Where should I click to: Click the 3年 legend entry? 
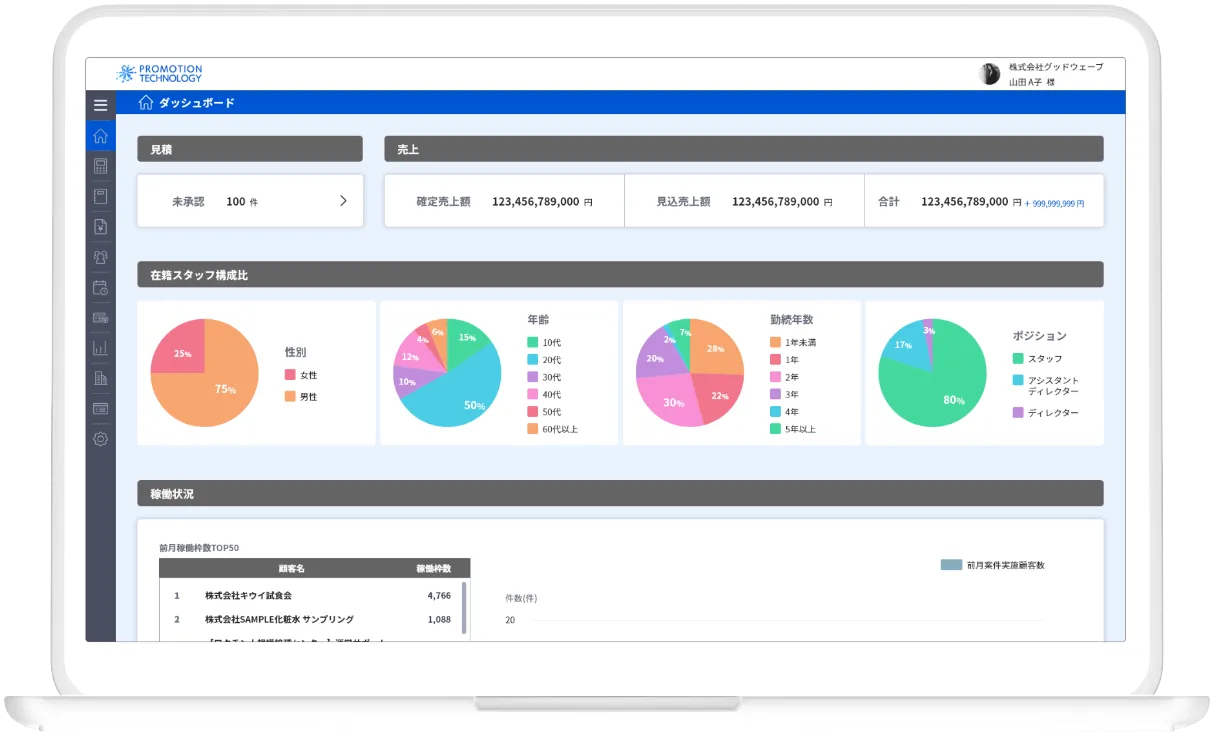coord(784,394)
